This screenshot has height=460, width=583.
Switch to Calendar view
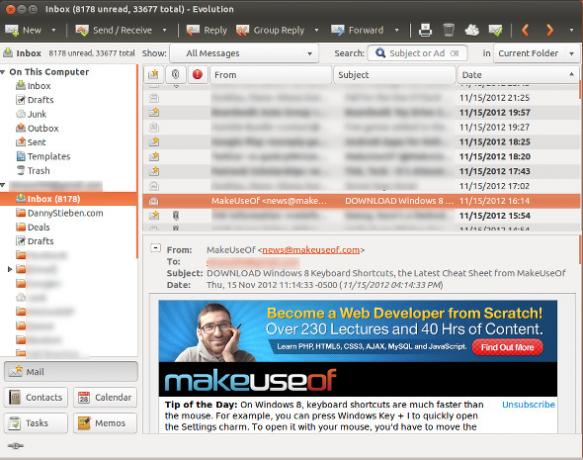pos(105,398)
